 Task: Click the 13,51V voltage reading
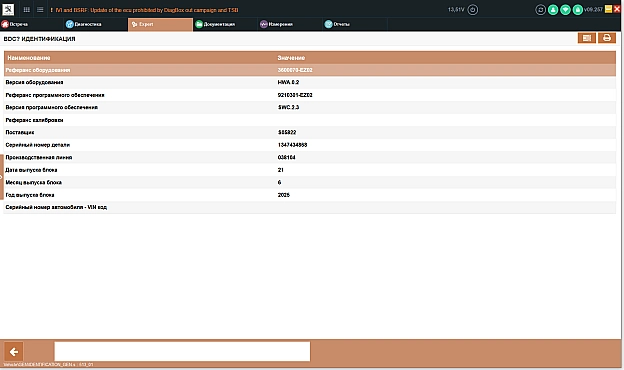click(x=456, y=10)
